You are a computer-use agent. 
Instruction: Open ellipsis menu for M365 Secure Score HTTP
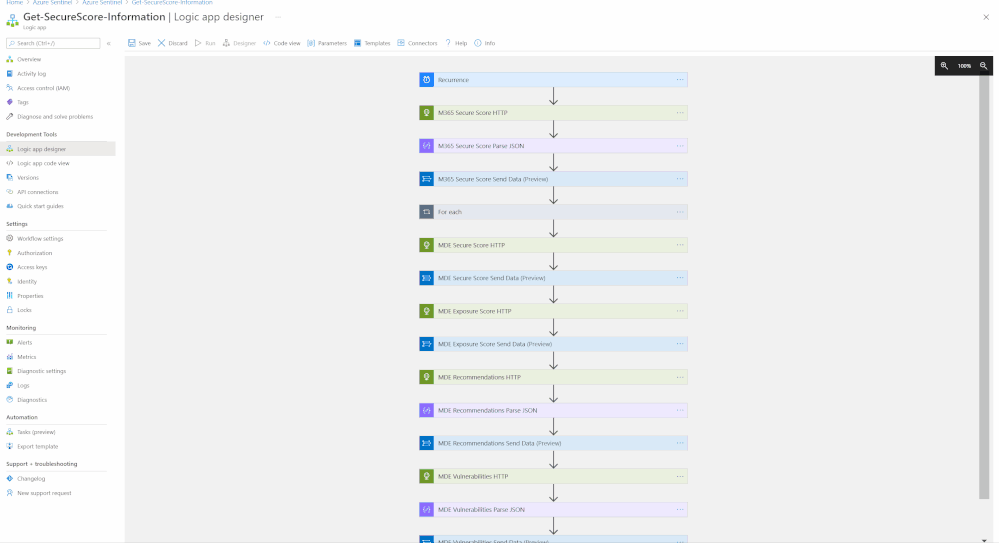point(680,113)
